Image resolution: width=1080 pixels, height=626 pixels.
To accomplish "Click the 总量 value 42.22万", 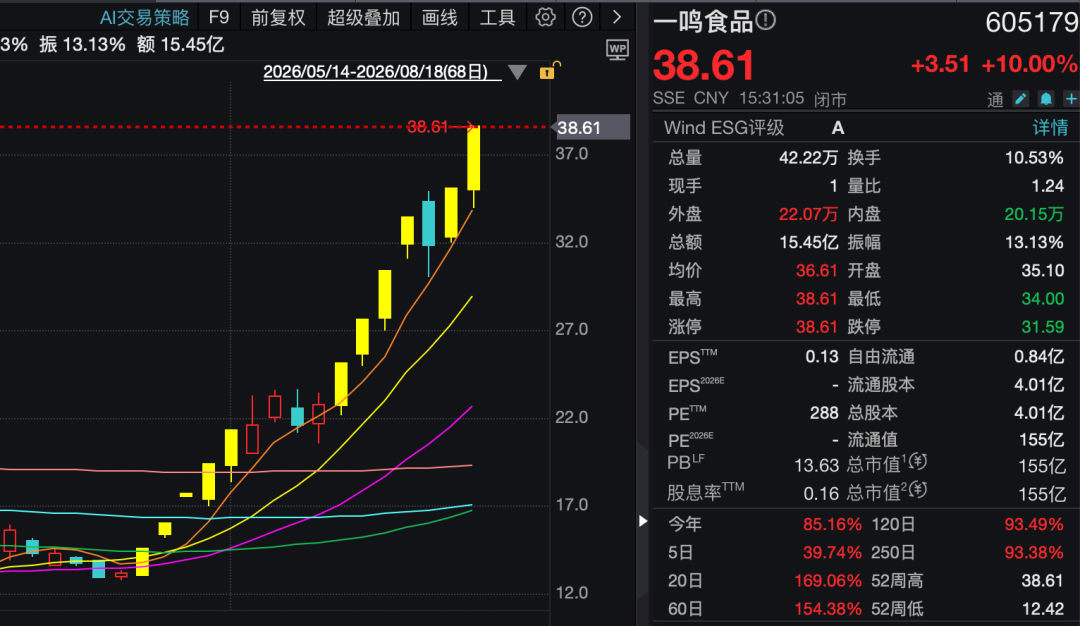I will click(808, 158).
